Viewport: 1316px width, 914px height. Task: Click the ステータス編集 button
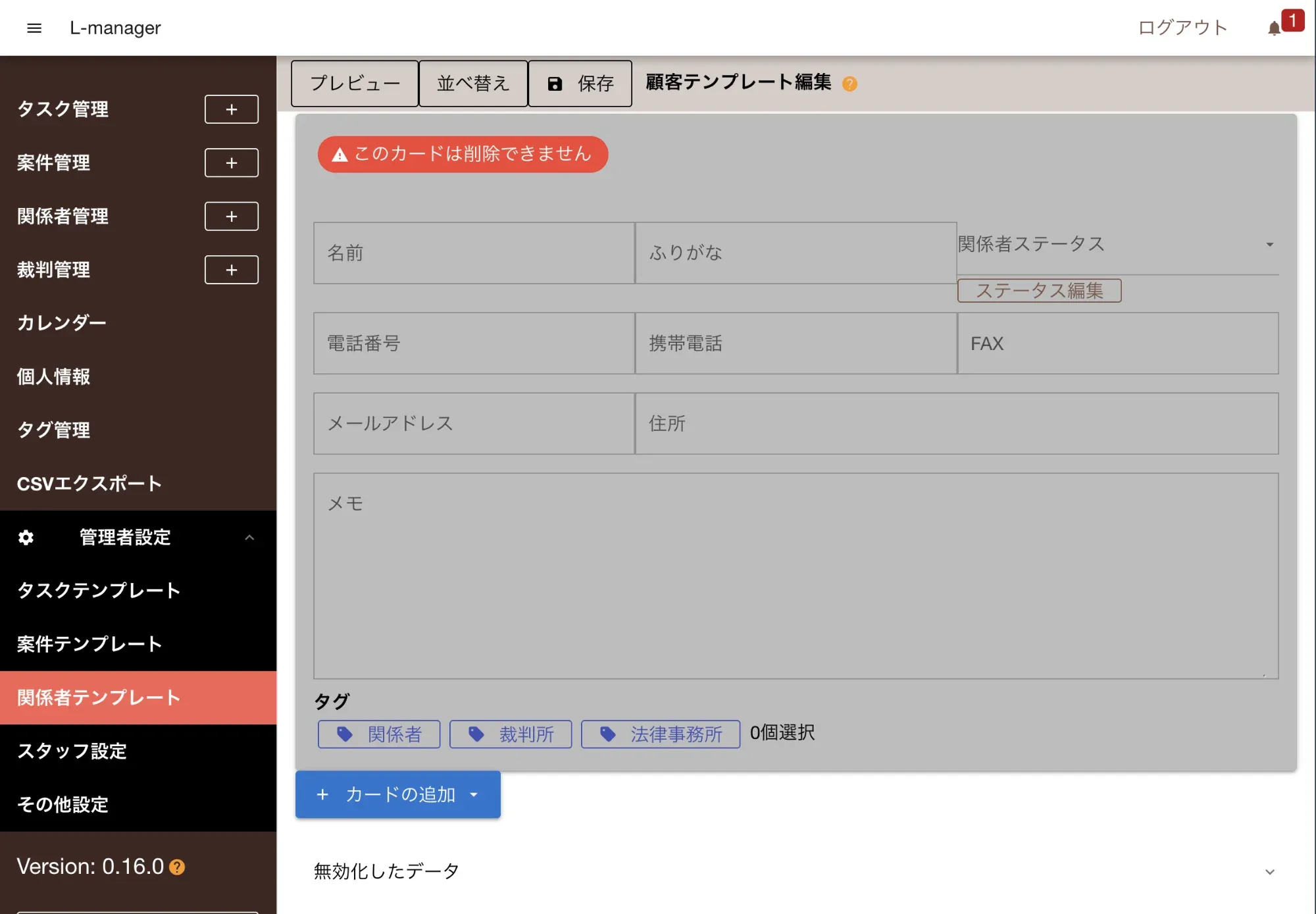point(1040,290)
